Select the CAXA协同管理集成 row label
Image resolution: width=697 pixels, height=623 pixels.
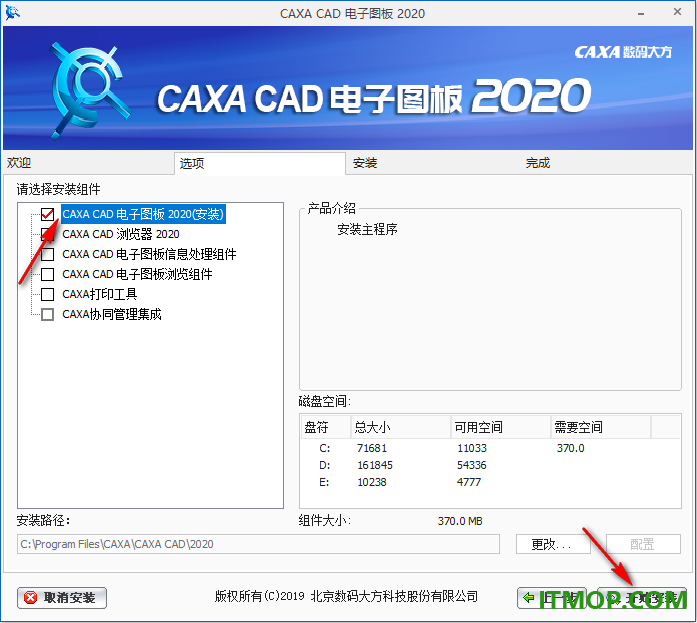(112, 315)
